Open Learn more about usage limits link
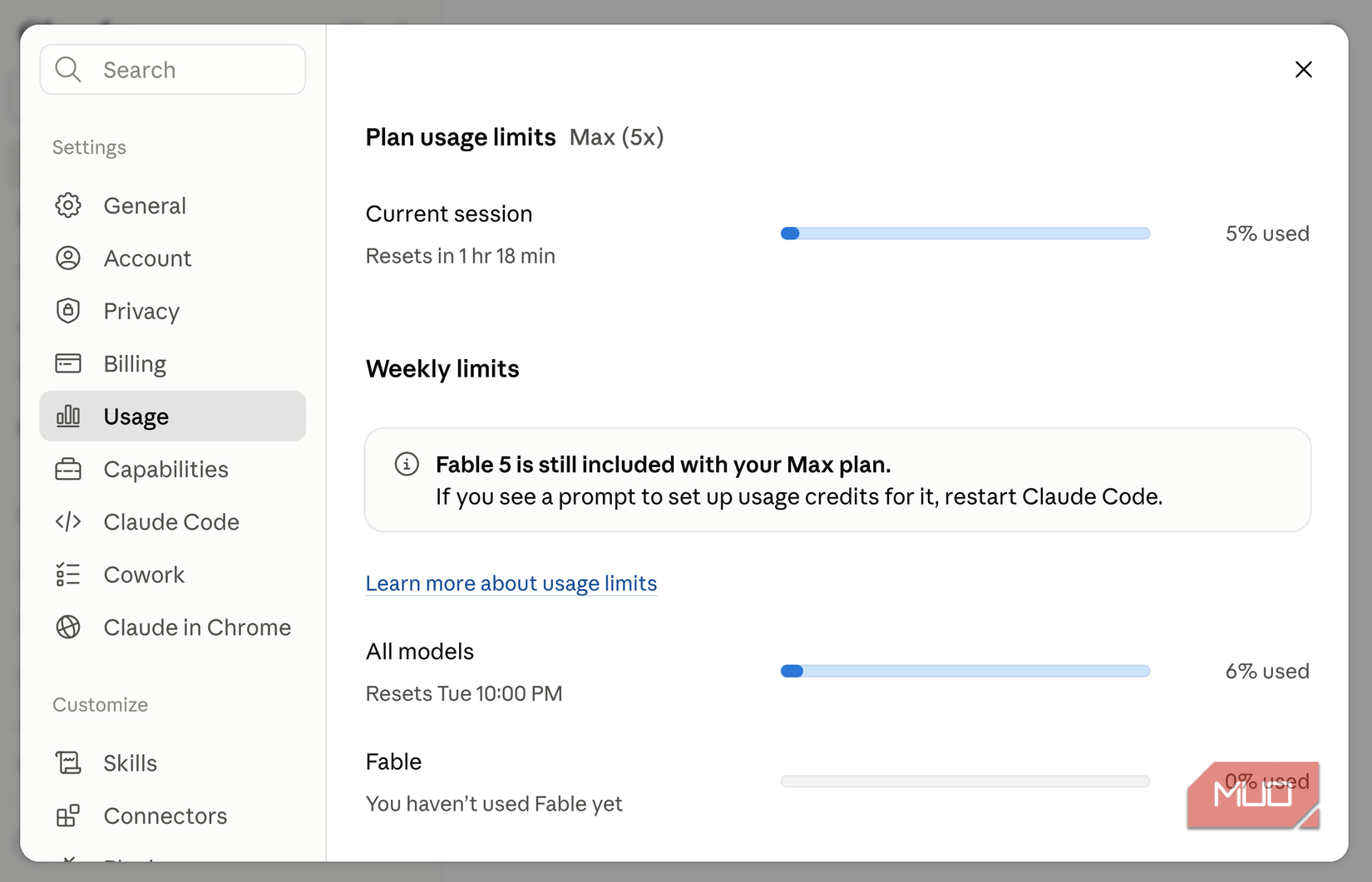The image size is (1372, 882). pos(511,583)
